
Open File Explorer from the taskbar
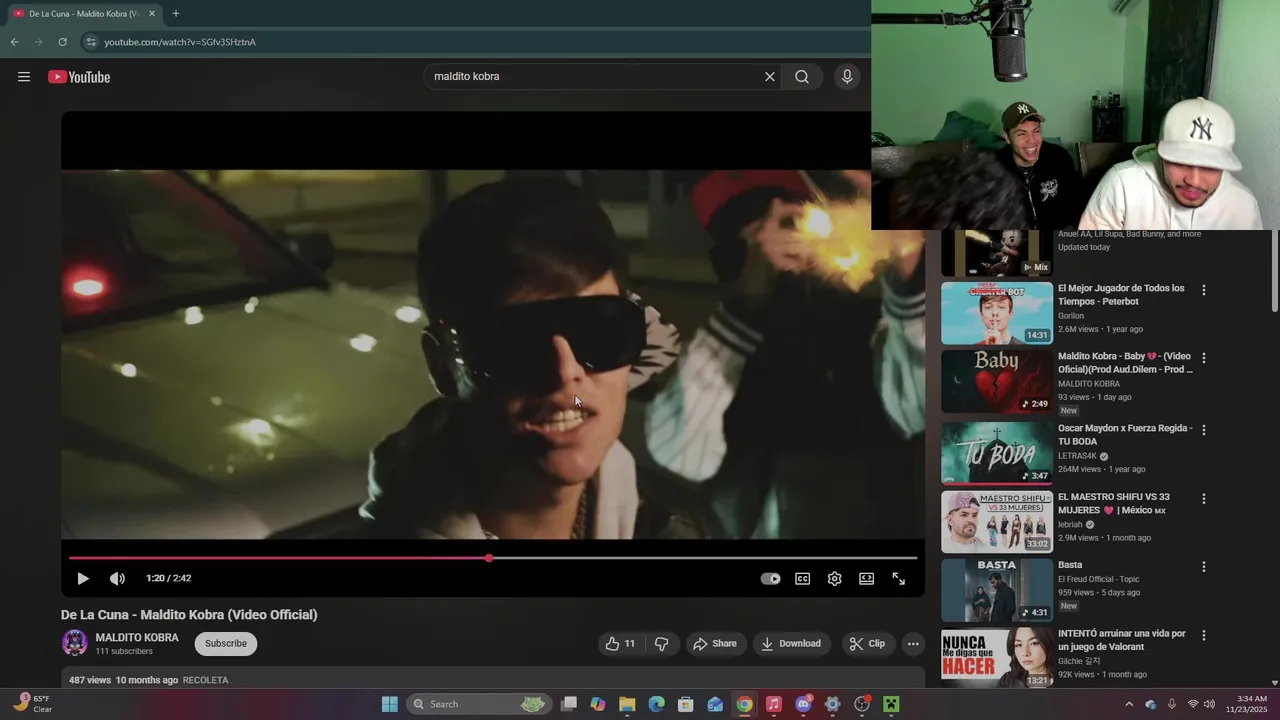point(627,704)
